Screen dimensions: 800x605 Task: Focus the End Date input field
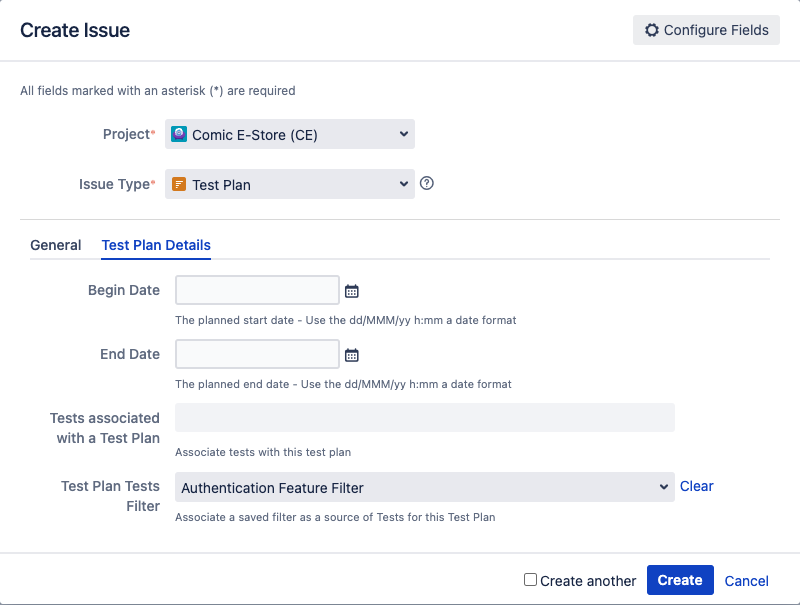coord(257,354)
